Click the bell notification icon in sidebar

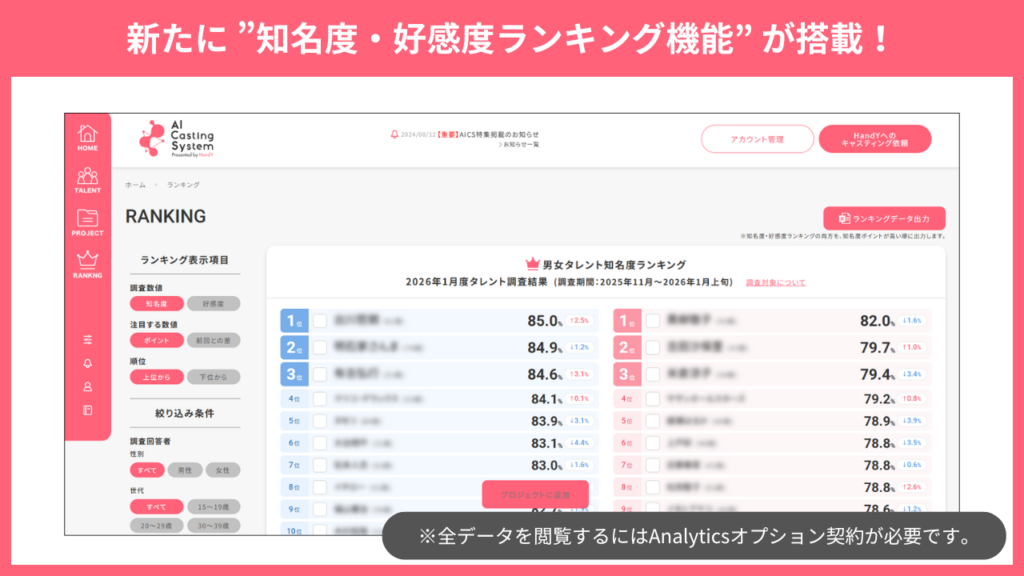[x=88, y=363]
